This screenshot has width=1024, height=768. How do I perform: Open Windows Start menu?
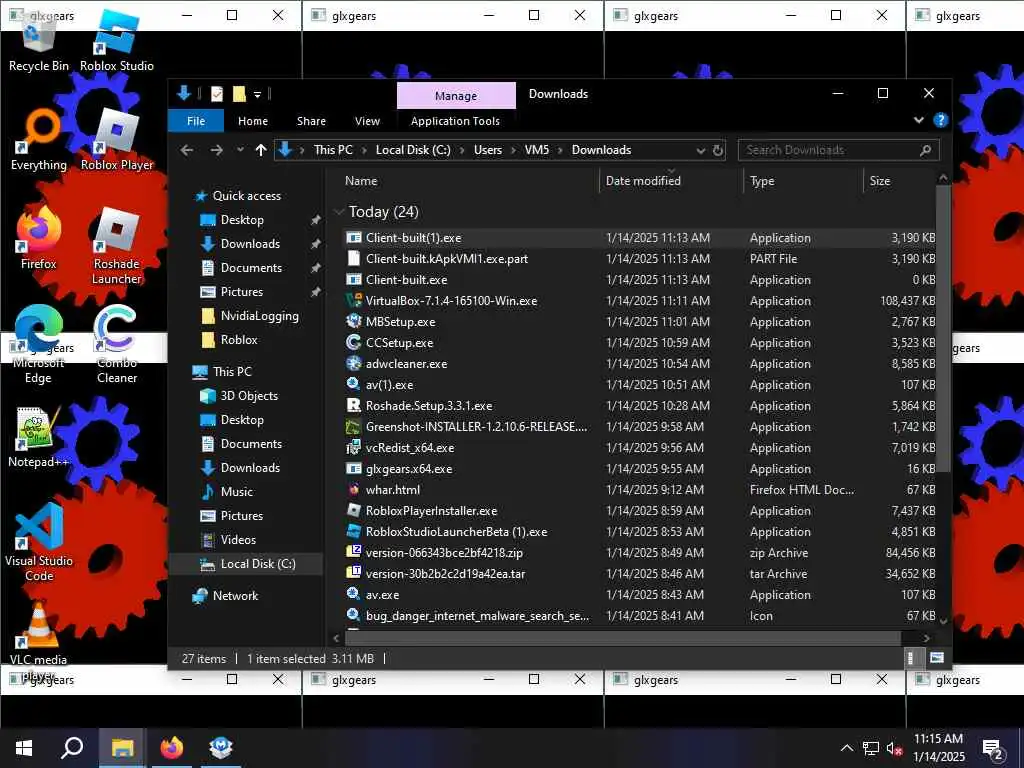click(x=24, y=748)
